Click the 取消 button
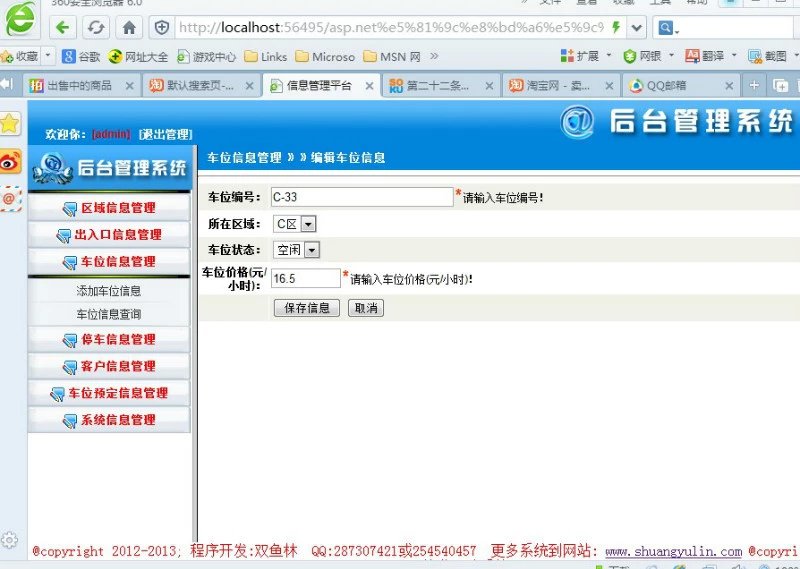 click(365, 308)
